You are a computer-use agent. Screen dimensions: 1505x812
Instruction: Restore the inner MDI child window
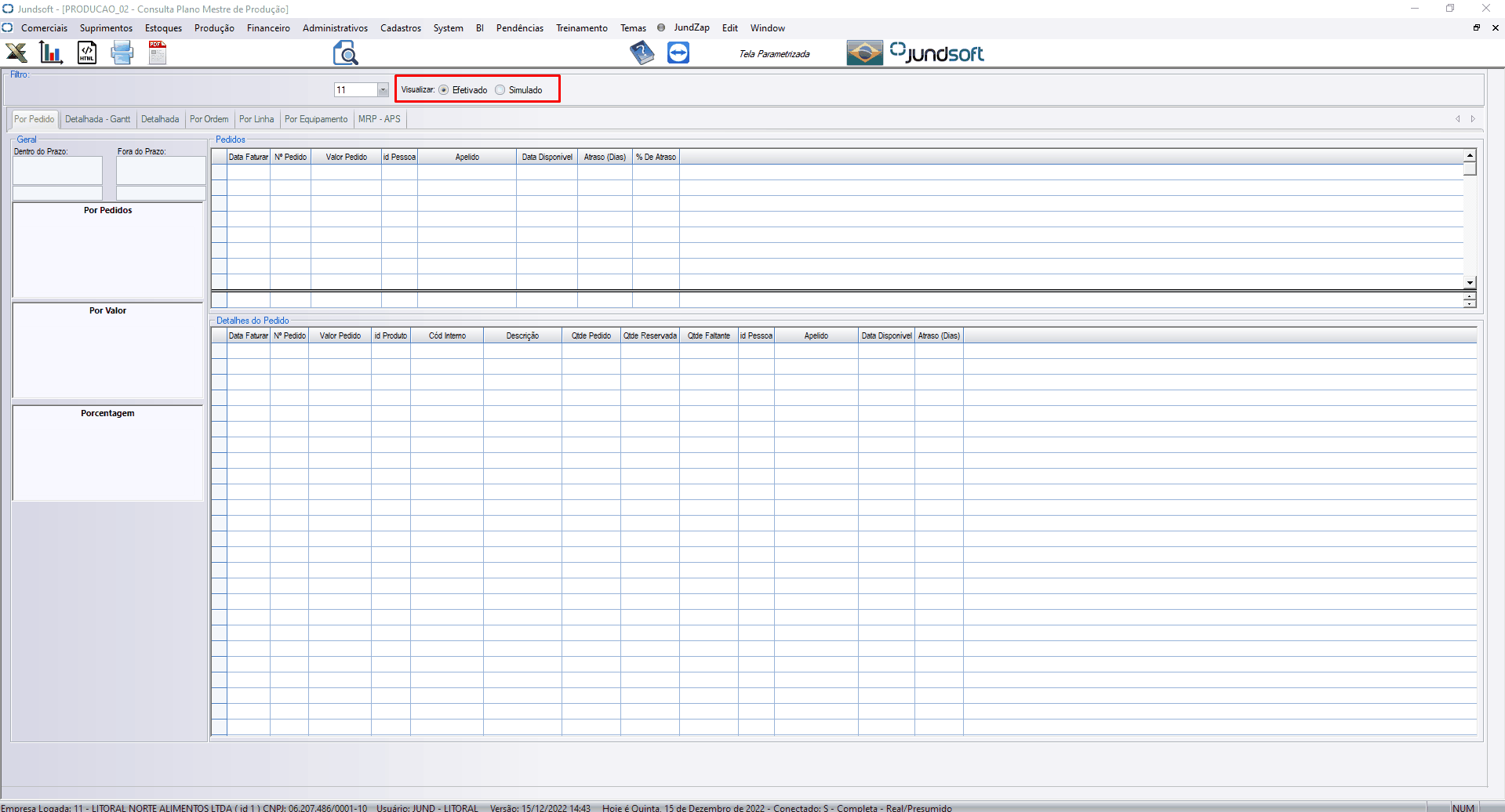pyautogui.click(x=1477, y=27)
